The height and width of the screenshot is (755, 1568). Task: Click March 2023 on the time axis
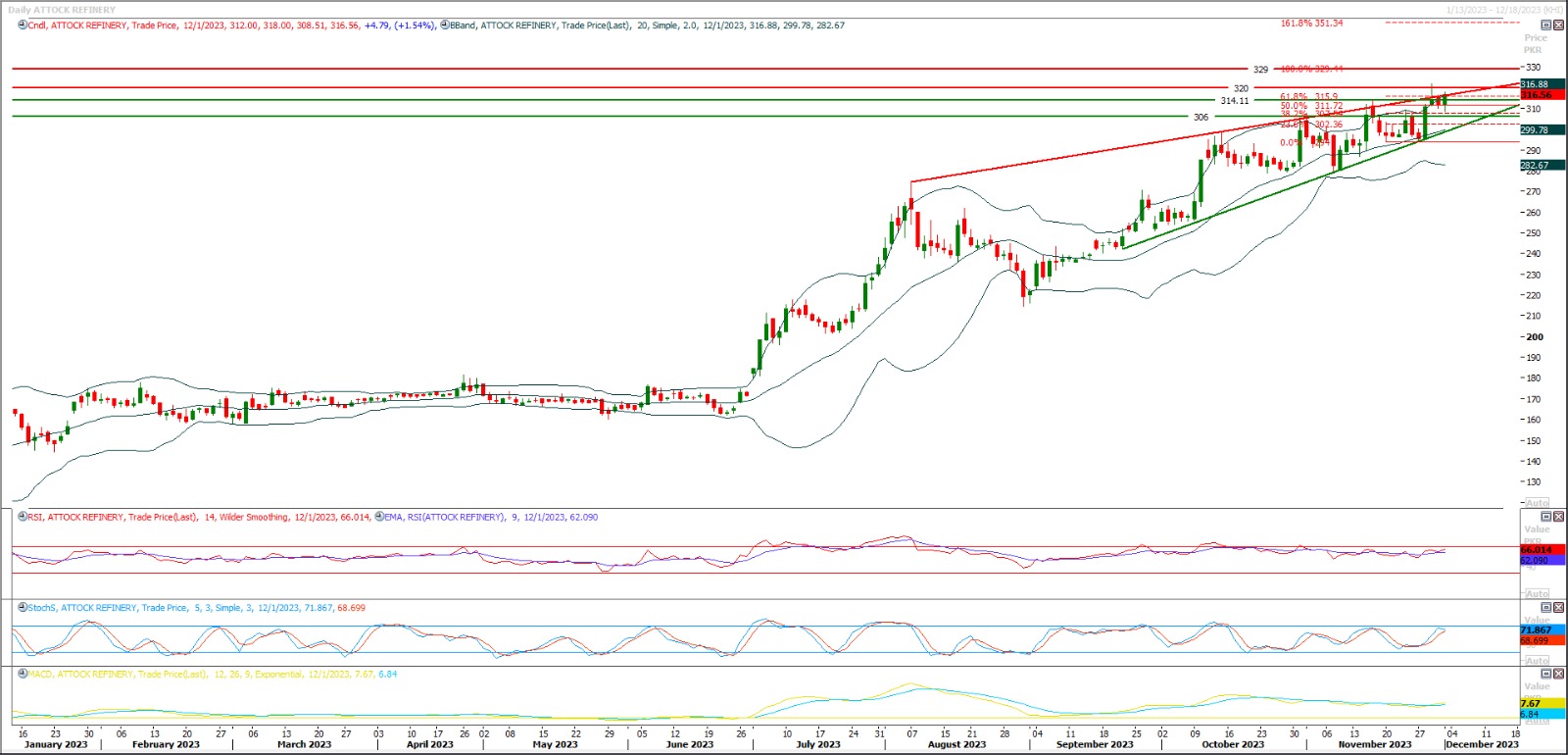click(305, 744)
